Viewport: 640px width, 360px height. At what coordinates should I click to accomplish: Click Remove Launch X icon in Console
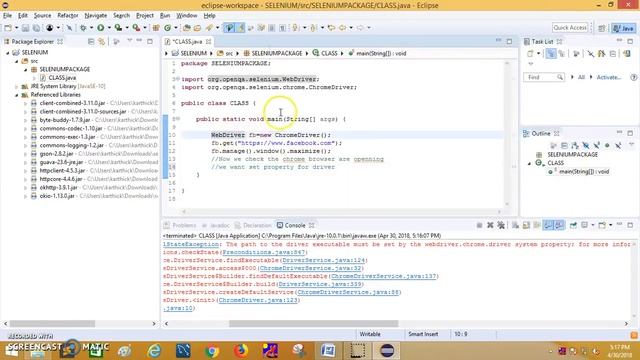tap(490, 225)
